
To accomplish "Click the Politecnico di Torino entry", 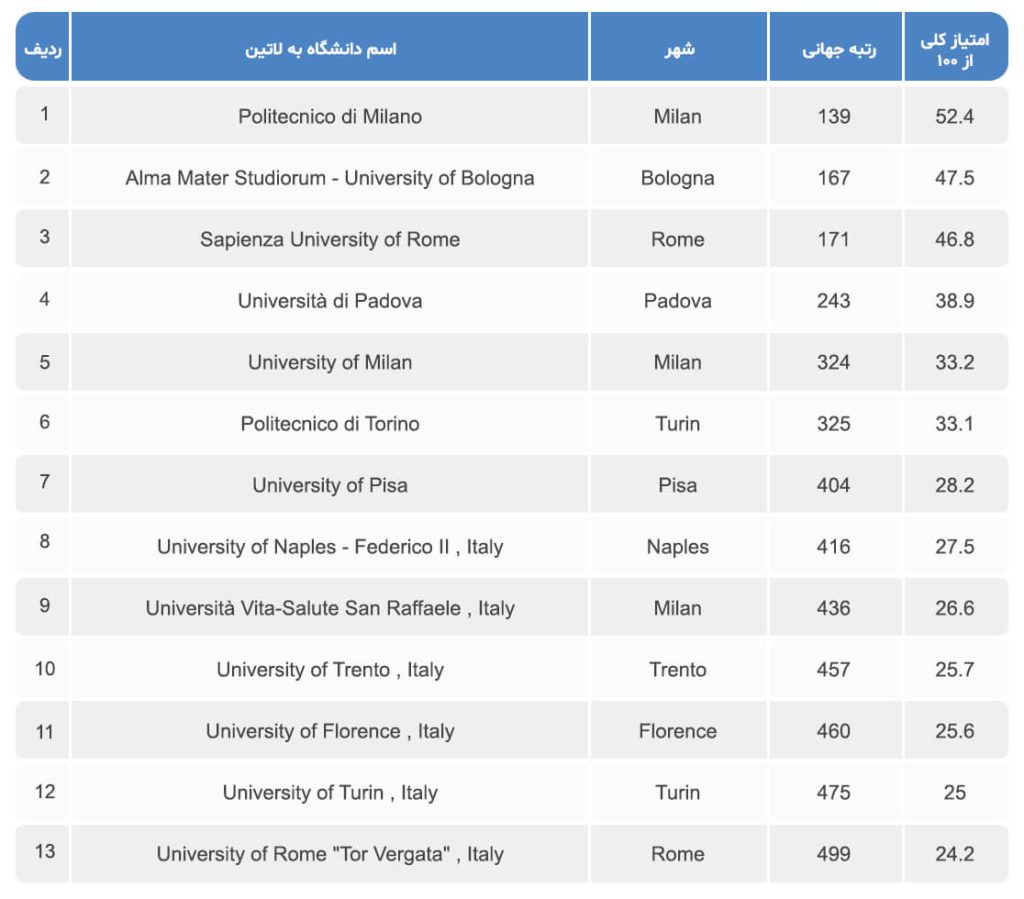I will [330, 424].
